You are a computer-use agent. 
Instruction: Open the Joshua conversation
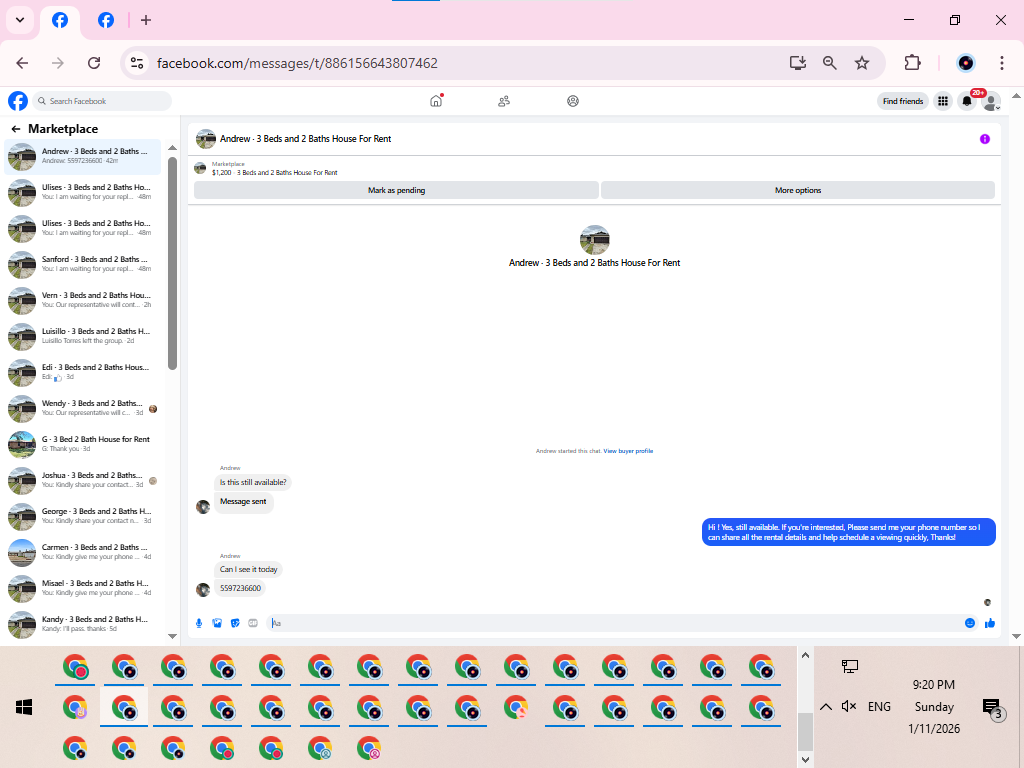[x=83, y=481]
